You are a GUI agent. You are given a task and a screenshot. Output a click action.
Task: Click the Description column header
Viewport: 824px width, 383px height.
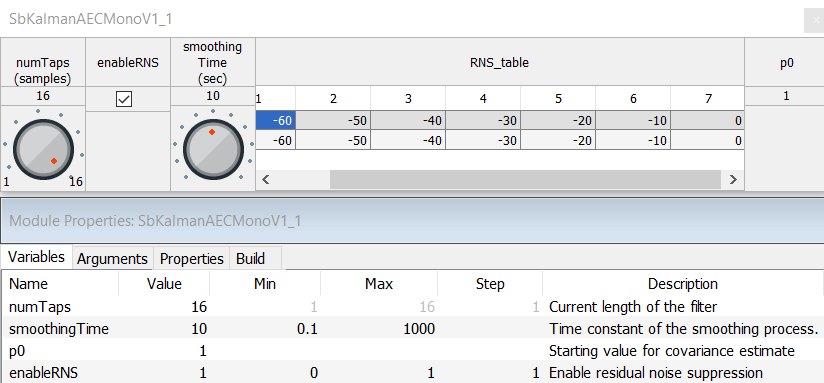tap(682, 284)
